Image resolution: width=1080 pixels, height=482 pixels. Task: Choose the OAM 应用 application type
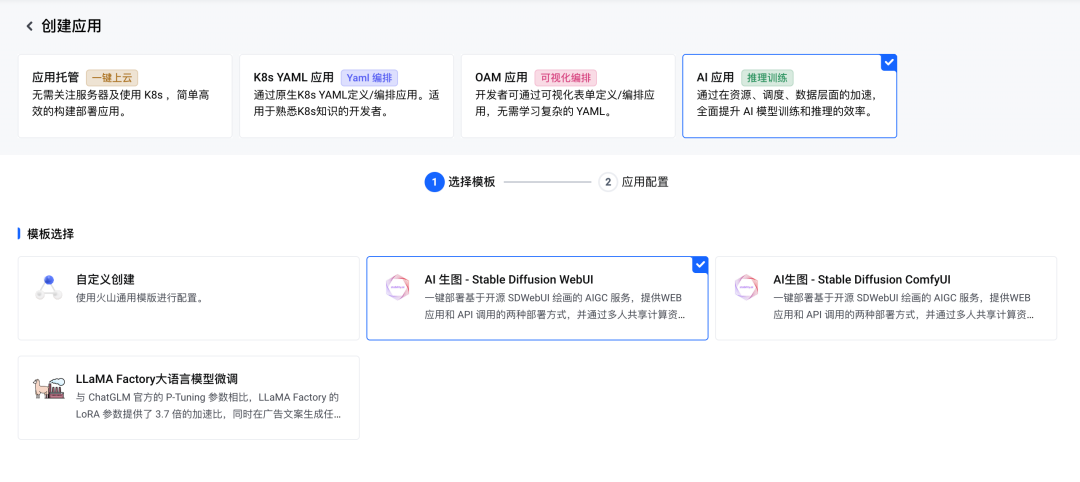tap(501, 77)
